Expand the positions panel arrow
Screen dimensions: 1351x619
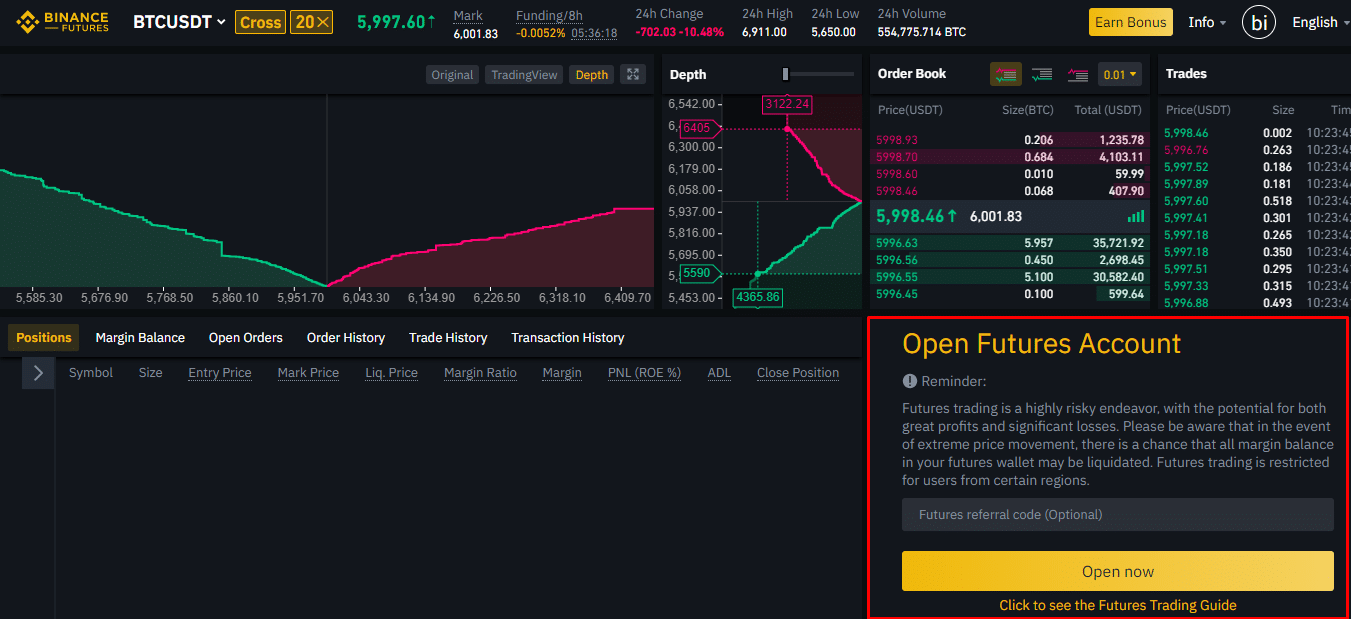pyautogui.click(x=38, y=373)
